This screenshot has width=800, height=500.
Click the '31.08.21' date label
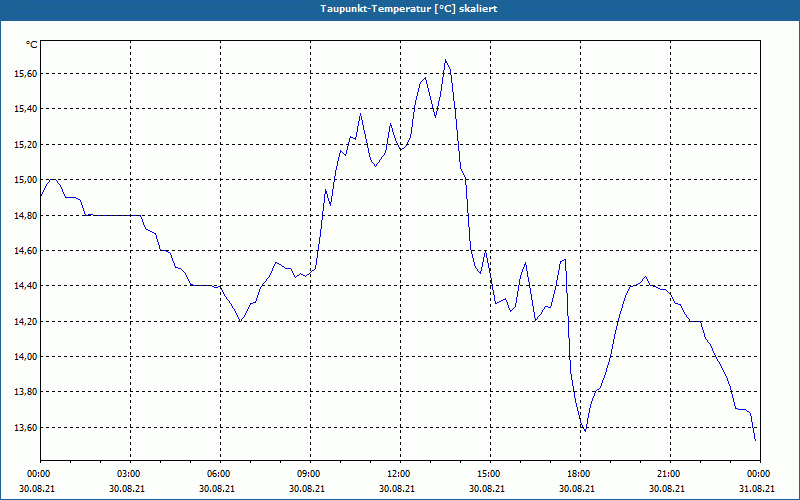(757, 488)
